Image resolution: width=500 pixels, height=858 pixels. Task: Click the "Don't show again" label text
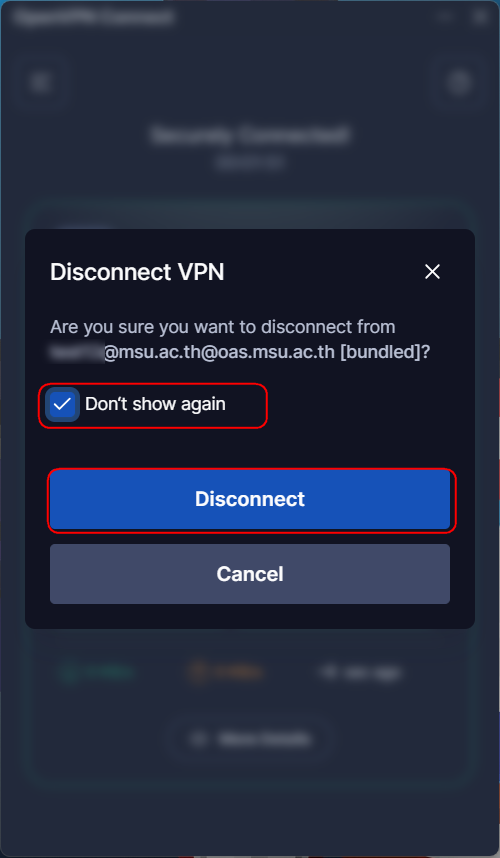pos(155,404)
